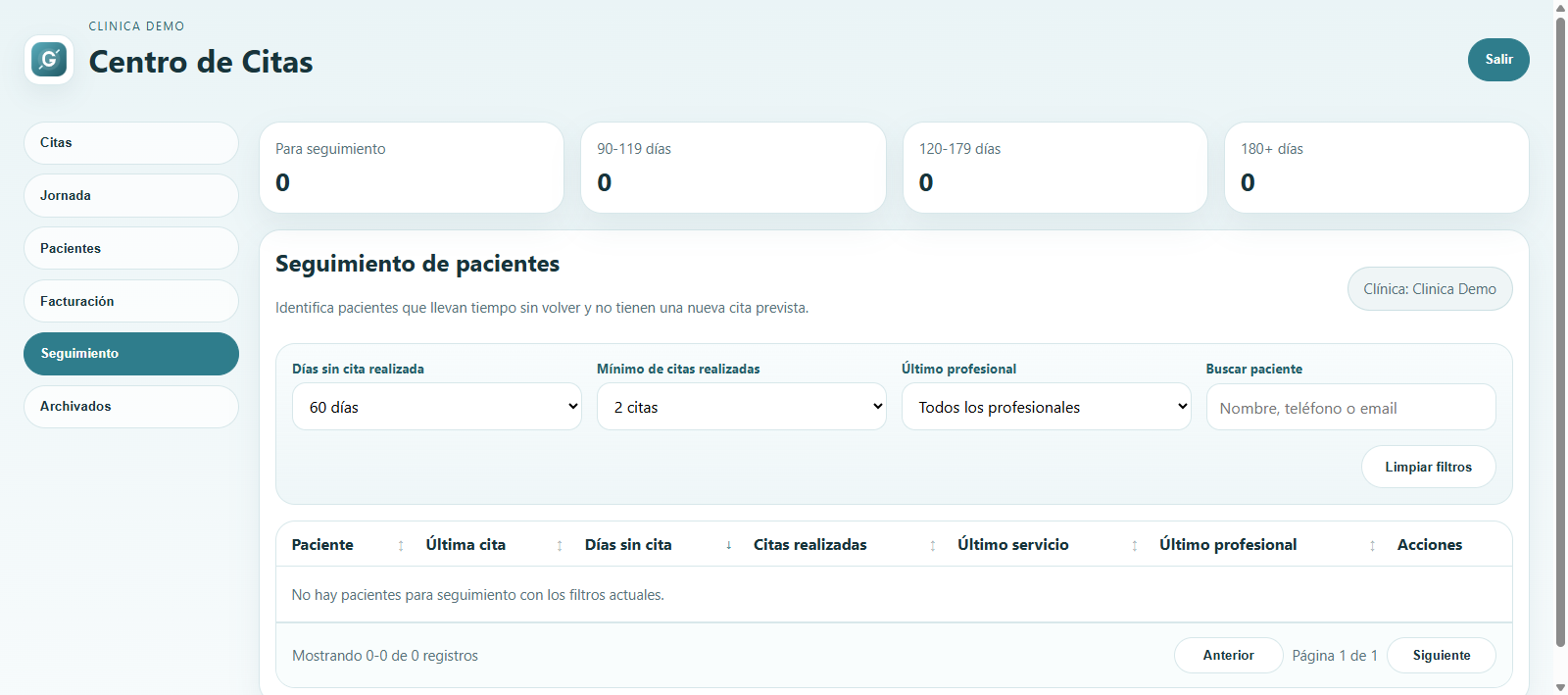Click the Salir logout button
Viewport: 1568px width, 695px height.
(1498, 60)
